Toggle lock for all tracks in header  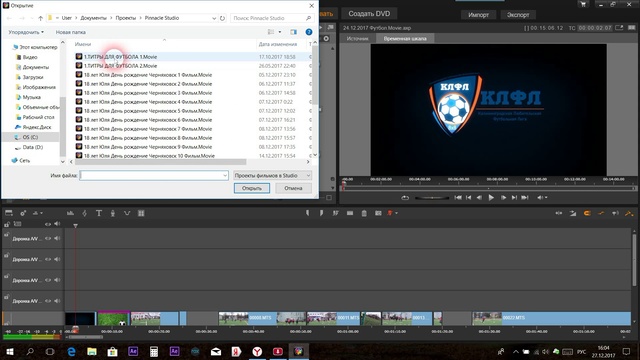(7, 224)
